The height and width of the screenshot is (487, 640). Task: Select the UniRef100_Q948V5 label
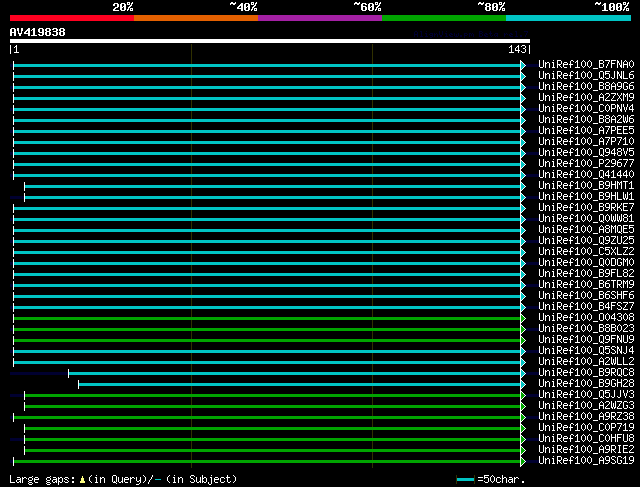pyautogui.click(x=586, y=153)
